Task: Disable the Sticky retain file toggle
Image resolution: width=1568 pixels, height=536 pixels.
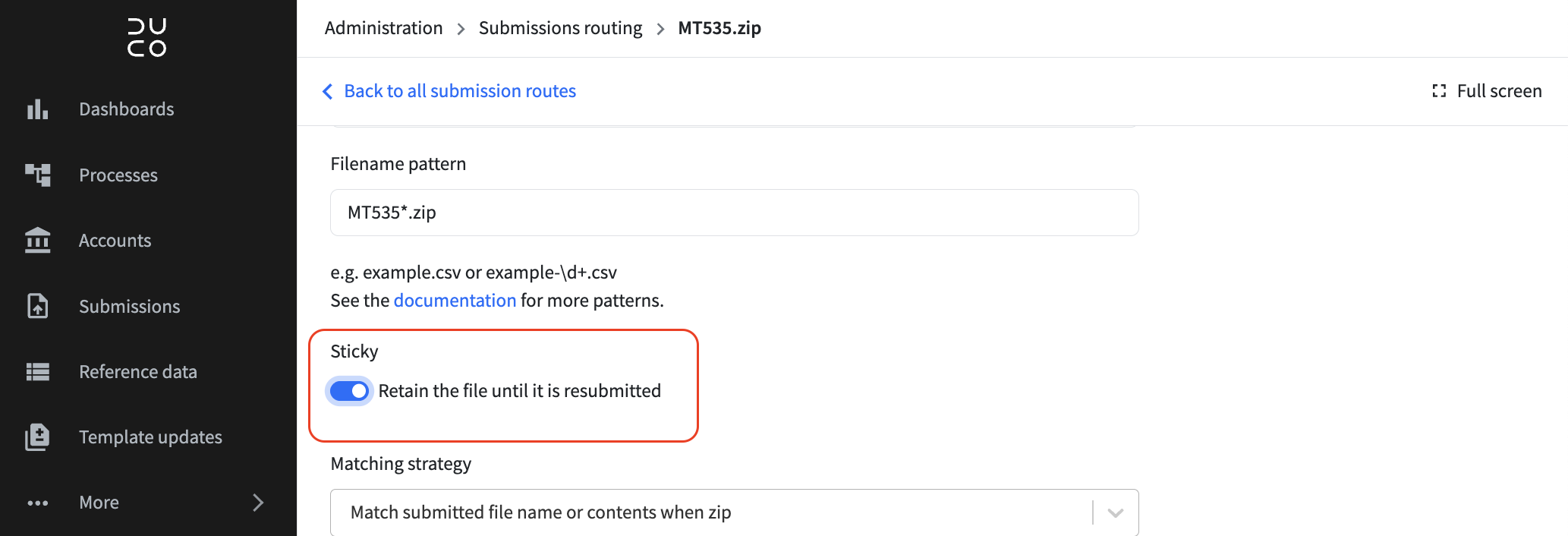Action: tap(349, 391)
